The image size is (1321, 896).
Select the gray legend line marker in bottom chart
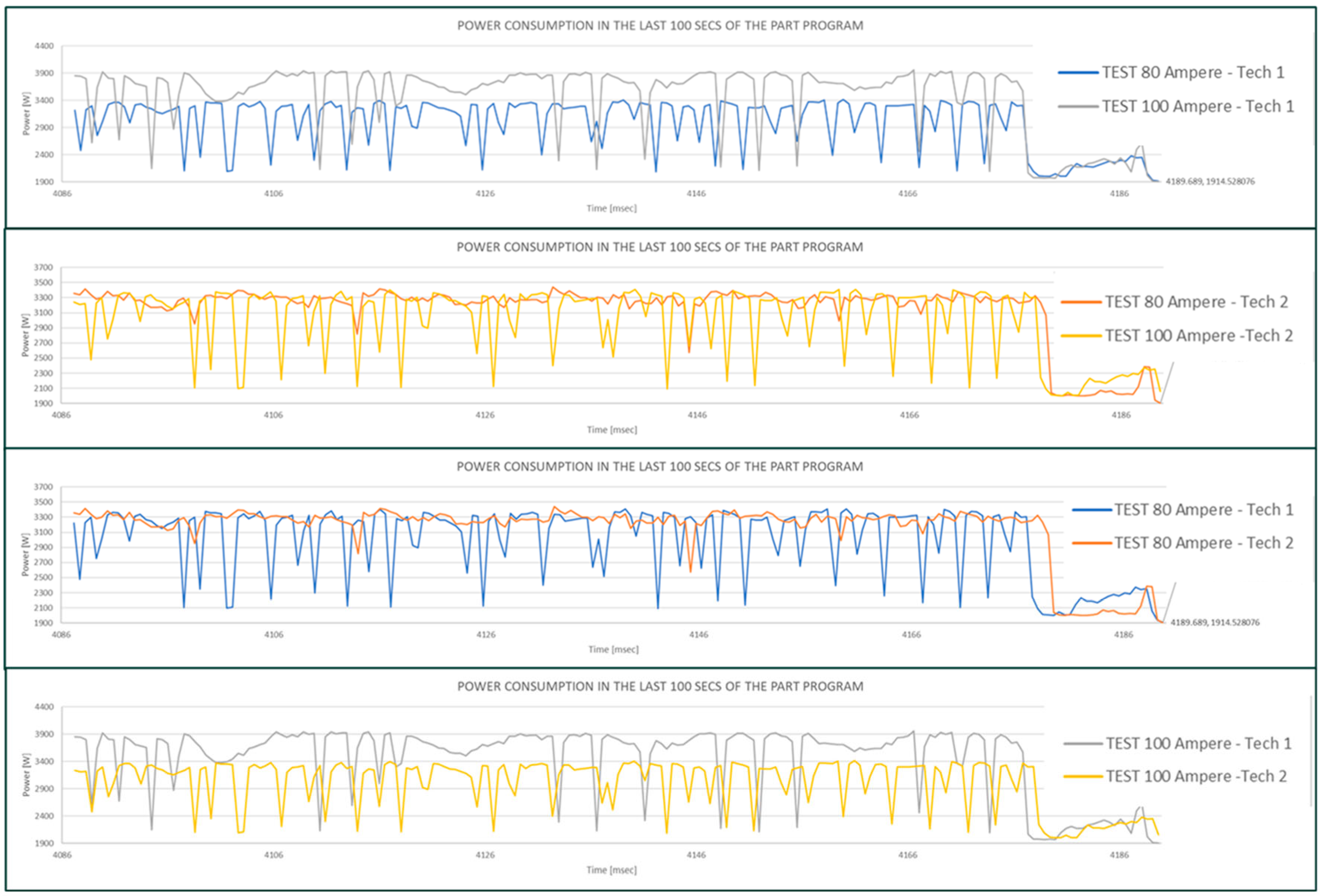pos(1083,744)
